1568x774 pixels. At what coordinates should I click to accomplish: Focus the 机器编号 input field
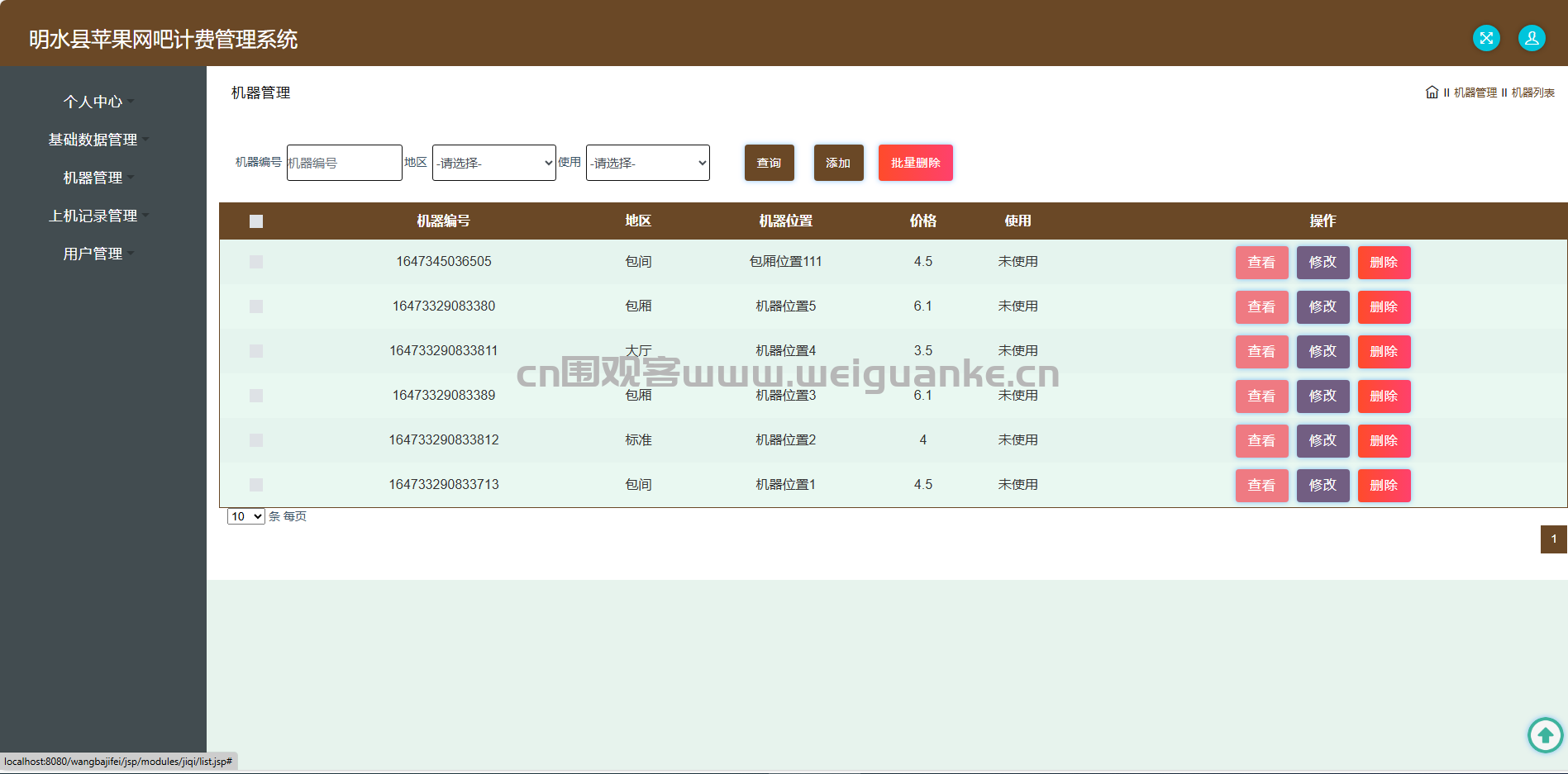tap(345, 163)
